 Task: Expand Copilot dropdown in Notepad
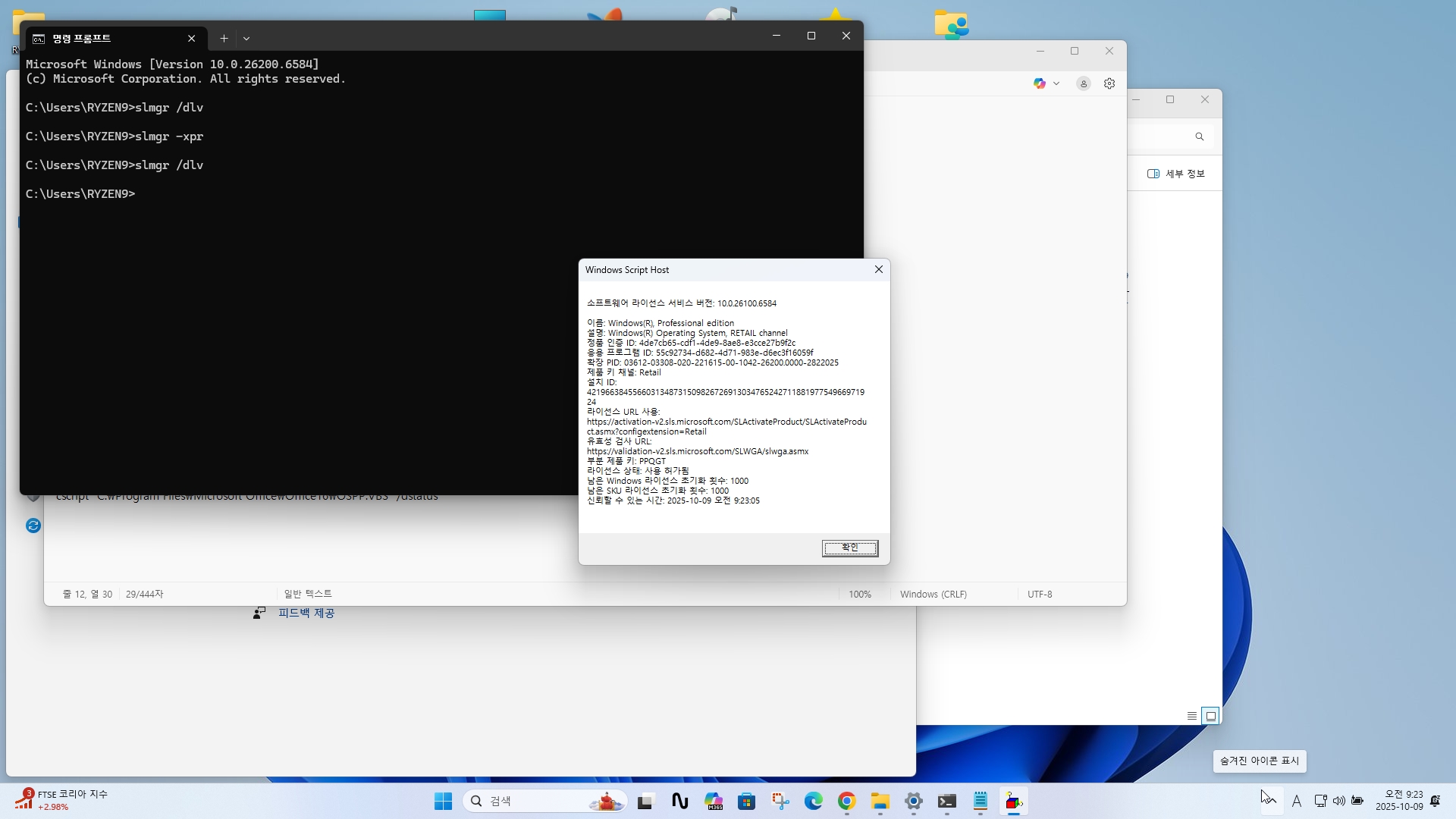(x=1056, y=83)
